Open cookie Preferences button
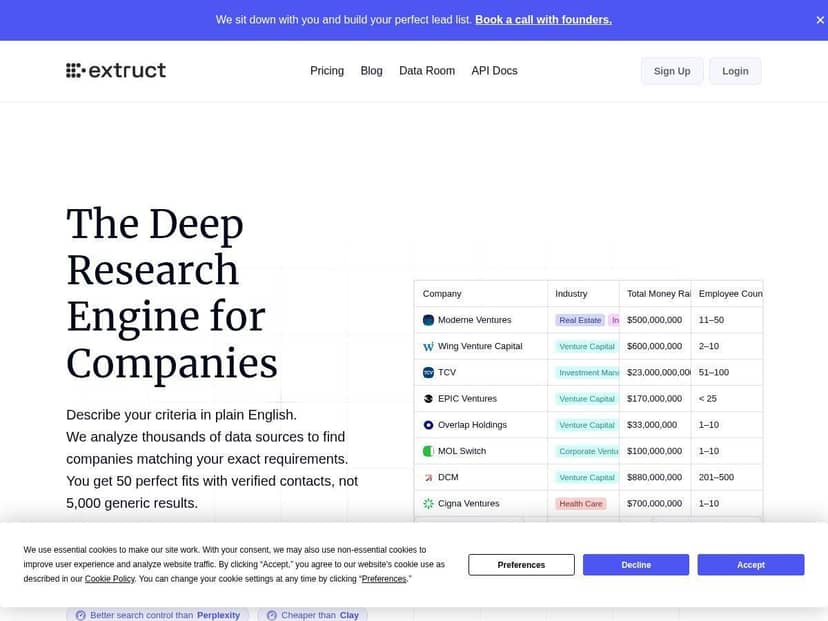828x621 pixels. point(521,565)
